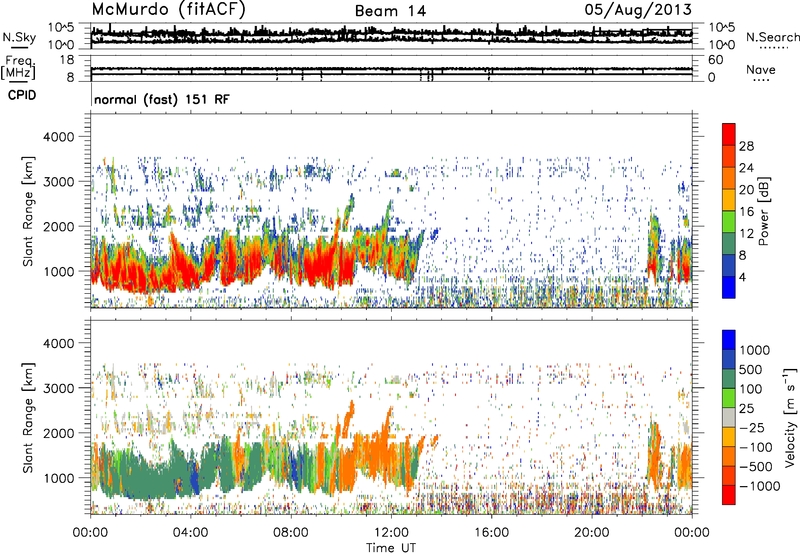Click the "08:00" time axis label
The width and height of the screenshot is (800, 554).
point(291,533)
